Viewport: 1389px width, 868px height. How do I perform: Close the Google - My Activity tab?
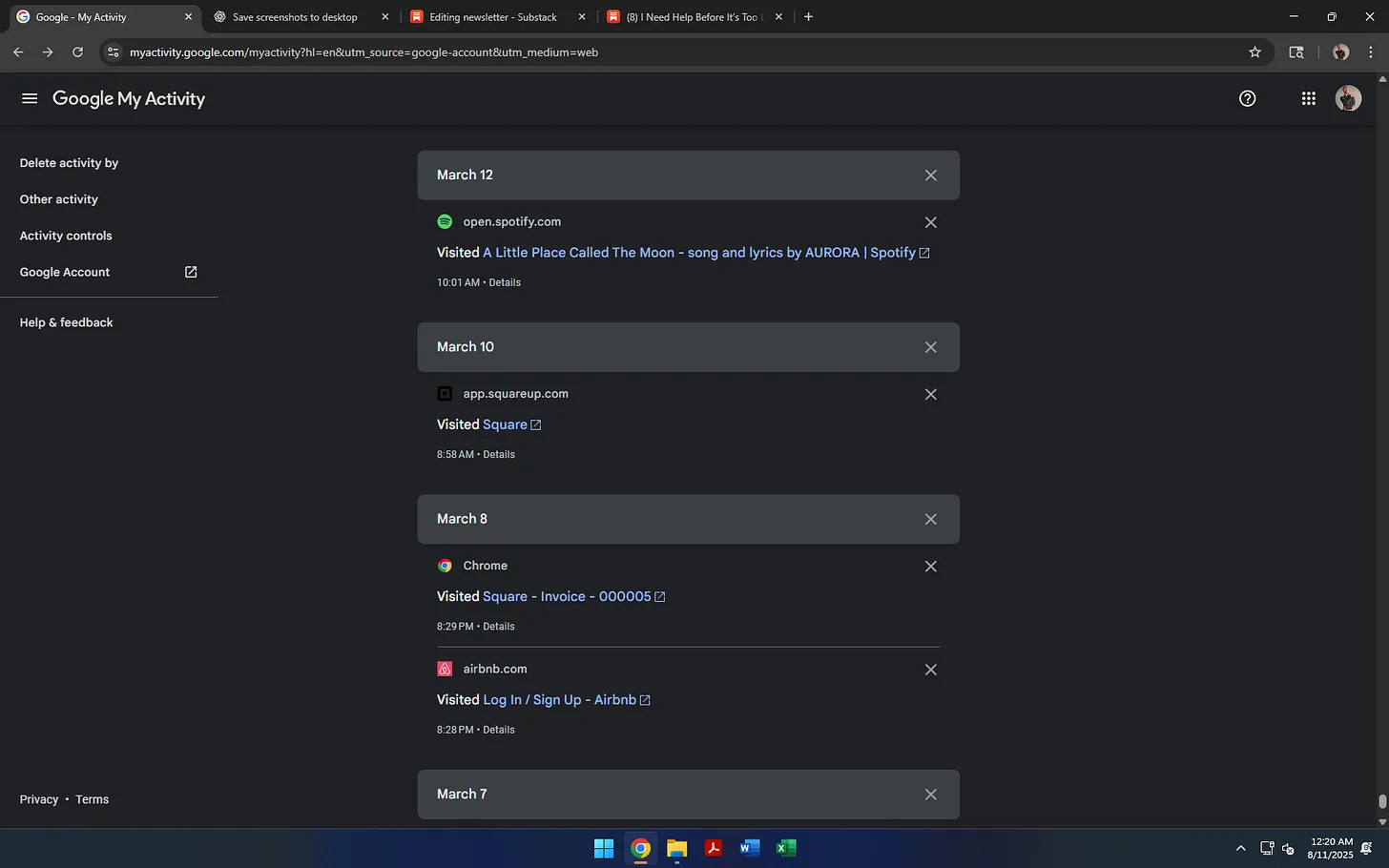click(x=188, y=17)
